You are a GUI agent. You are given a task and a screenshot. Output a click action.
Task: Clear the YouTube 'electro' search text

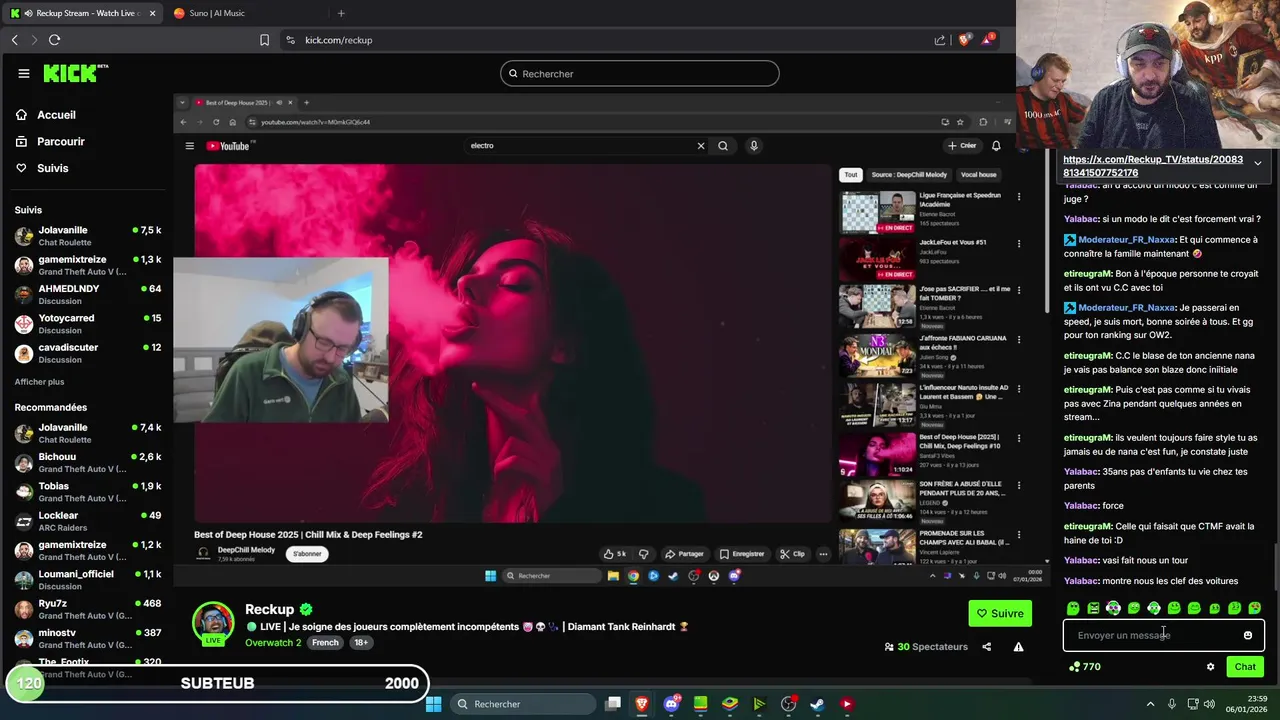point(701,146)
